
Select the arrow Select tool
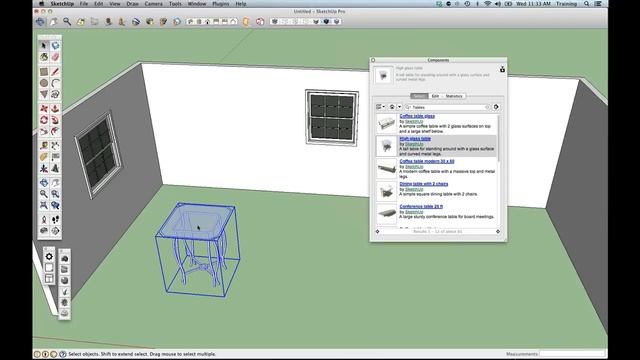point(44,45)
